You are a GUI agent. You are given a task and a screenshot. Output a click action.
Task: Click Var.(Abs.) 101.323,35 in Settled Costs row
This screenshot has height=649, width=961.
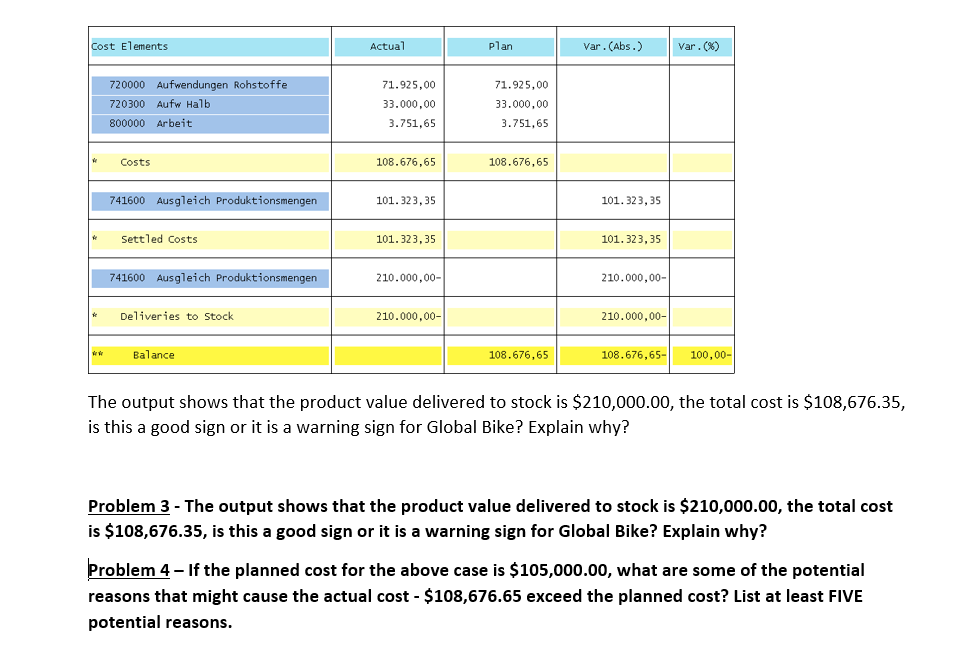631,240
